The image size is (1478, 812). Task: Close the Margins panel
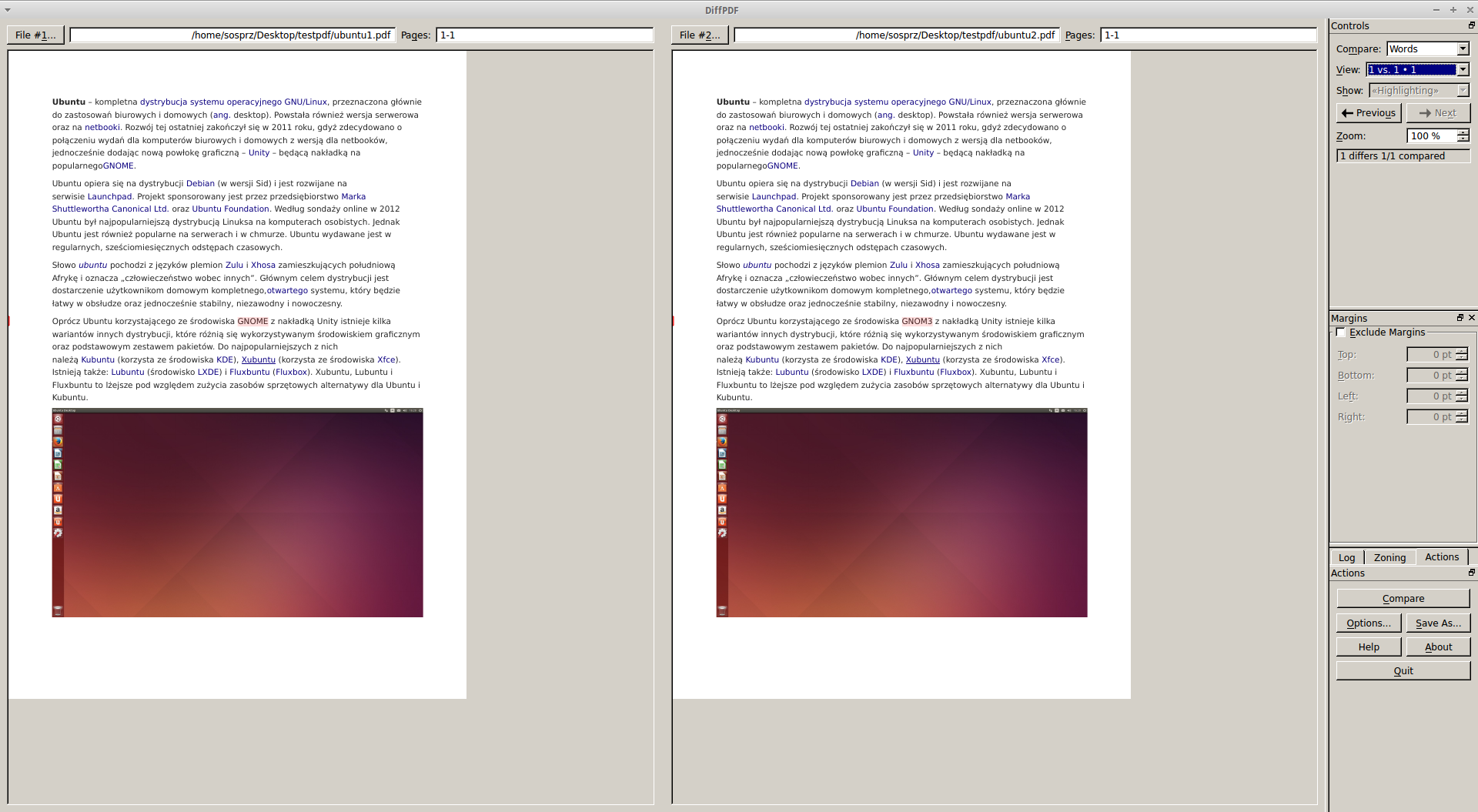pyautogui.click(x=1472, y=318)
